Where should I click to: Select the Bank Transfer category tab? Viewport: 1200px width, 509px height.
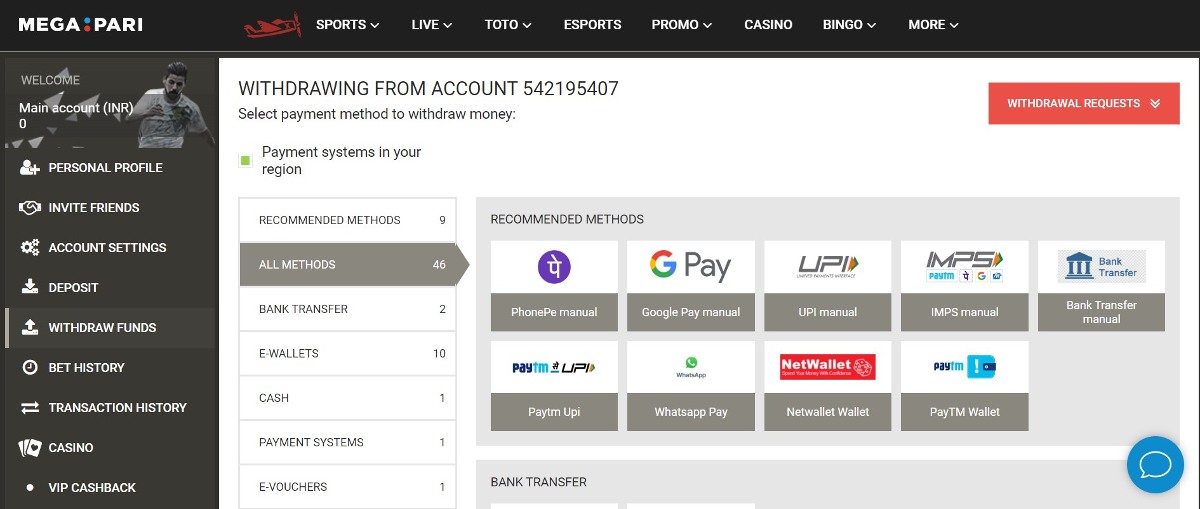click(x=348, y=309)
